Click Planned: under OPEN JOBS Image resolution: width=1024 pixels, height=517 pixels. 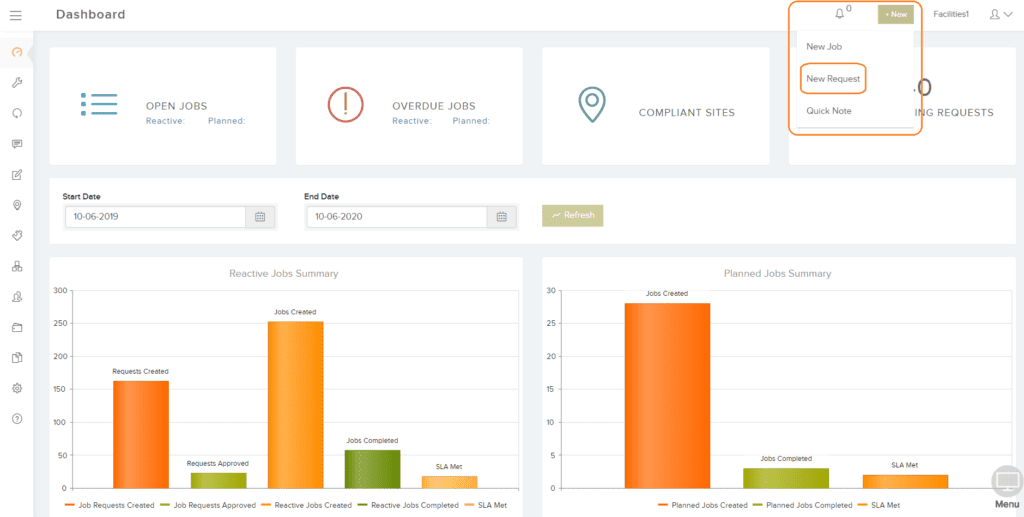pyautogui.click(x=227, y=121)
